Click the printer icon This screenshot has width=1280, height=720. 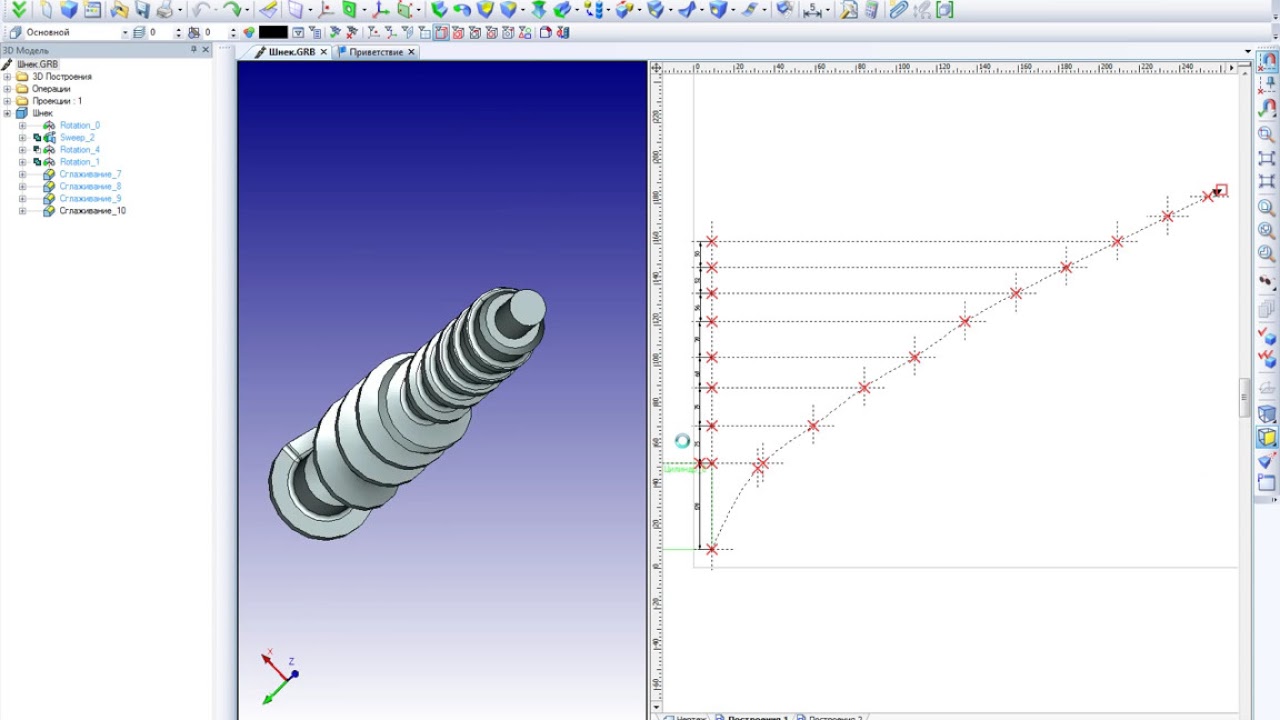tap(164, 10)
